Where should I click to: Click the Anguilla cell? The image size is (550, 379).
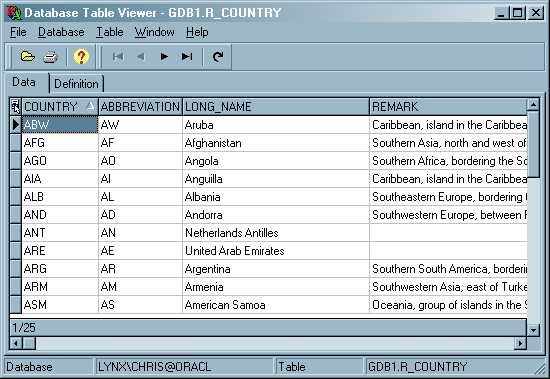pos(276,179)
